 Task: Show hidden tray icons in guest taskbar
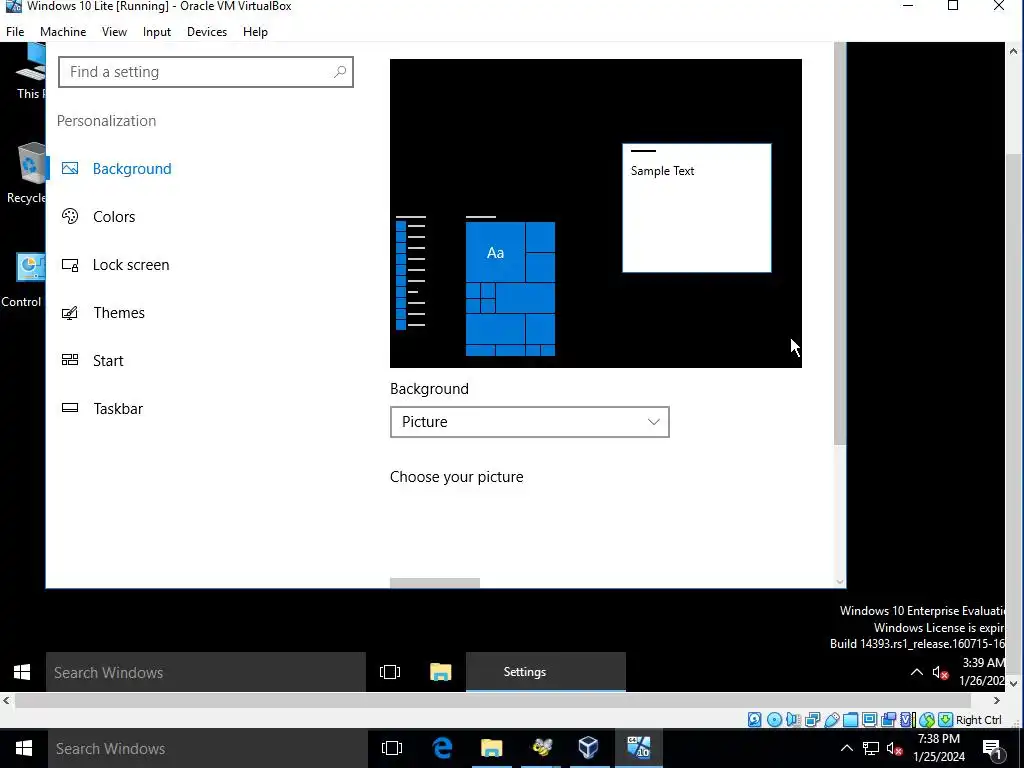coord(917,672)
